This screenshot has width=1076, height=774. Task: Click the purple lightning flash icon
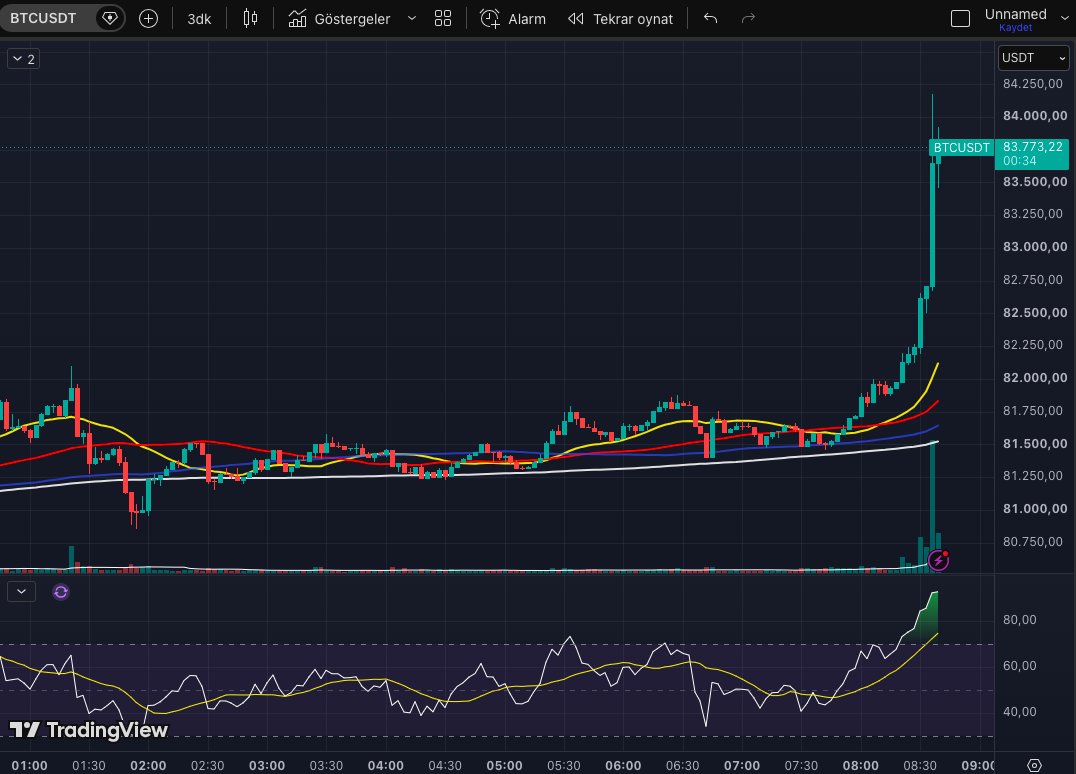(x=938, y=561)
